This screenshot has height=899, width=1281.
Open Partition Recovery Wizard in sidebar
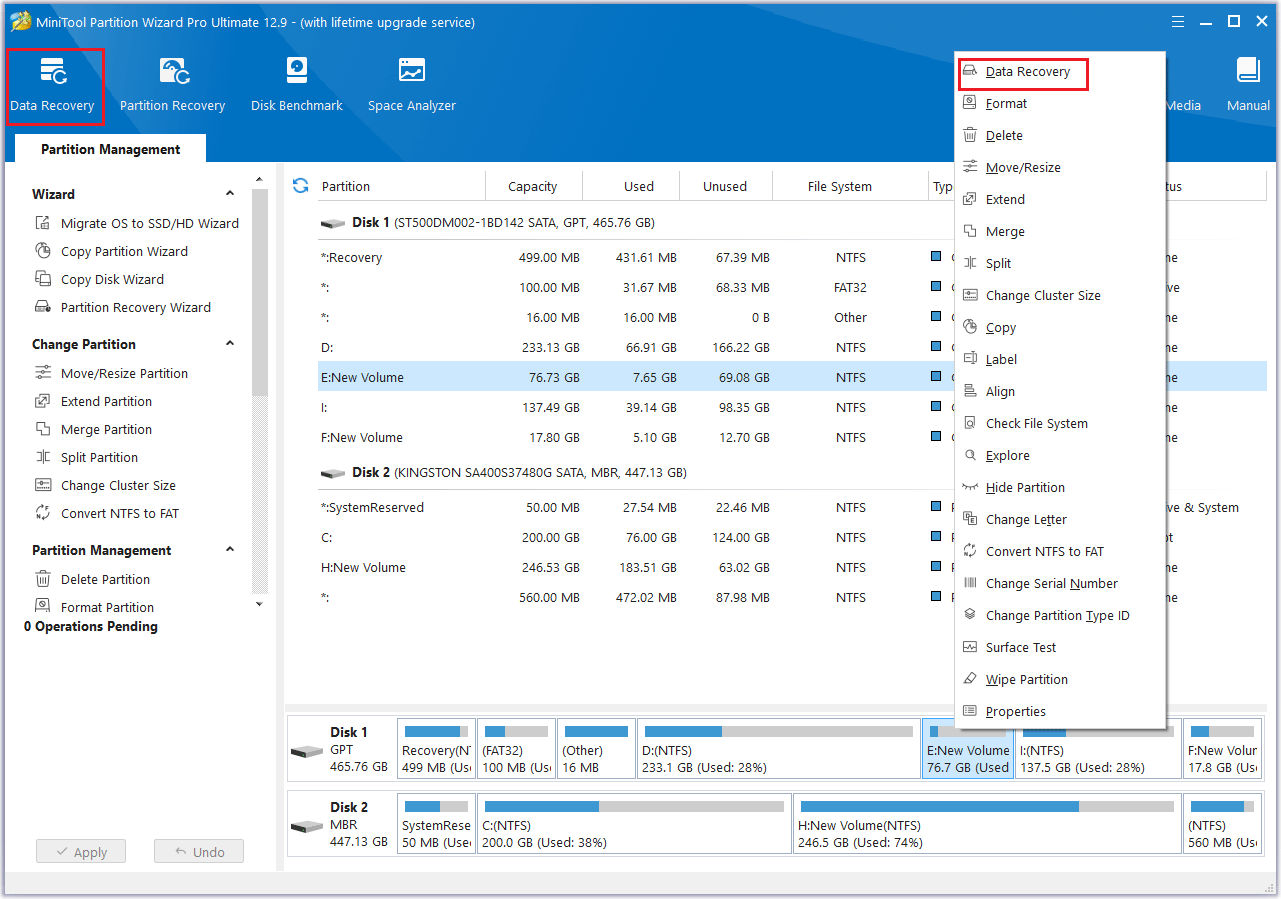point(123,308)
